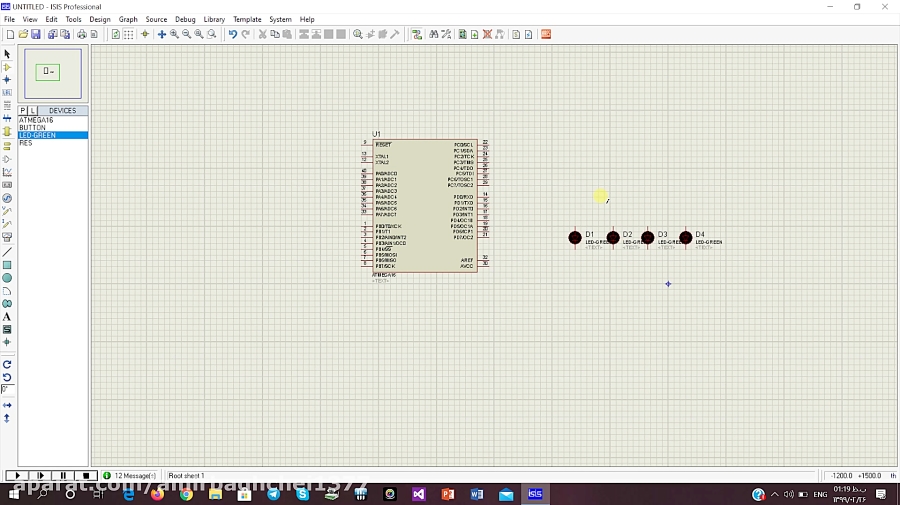Click the Rotate Clockwise icon

pyautogui.click(x=7, y=364)
